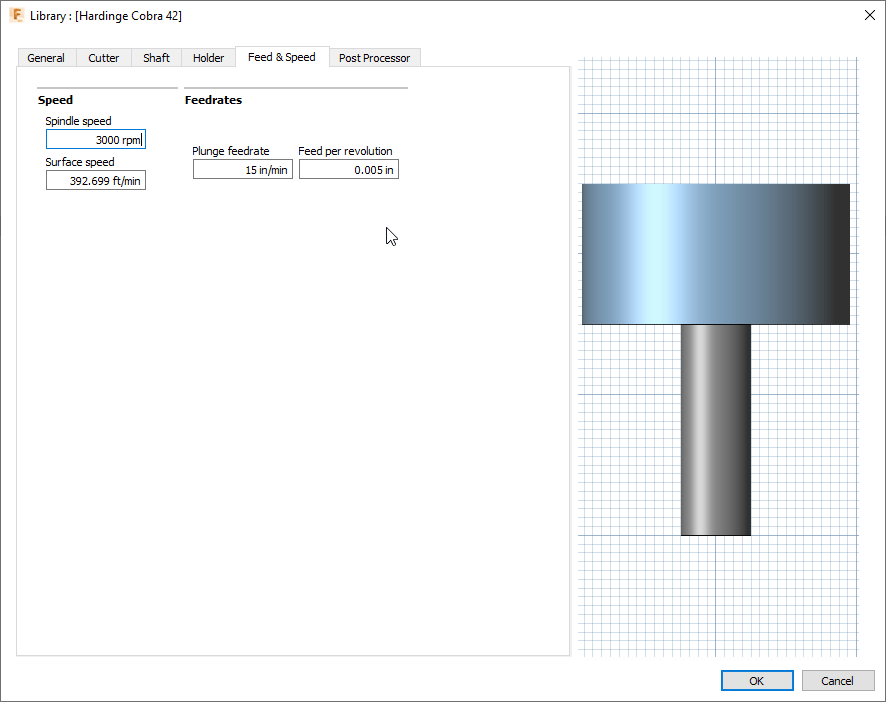The width and height of the screenshot is (886, 702).
Task: View the Holder tab settings
Action: coord(208,57)
